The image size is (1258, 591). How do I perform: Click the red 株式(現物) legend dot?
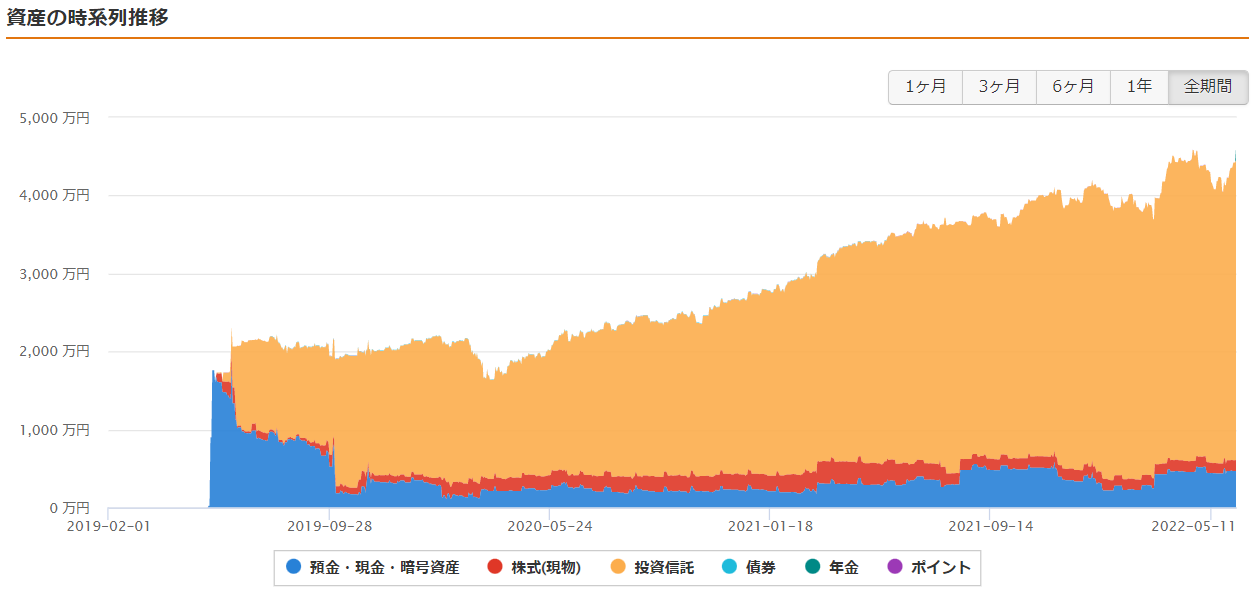pyautogui.click(x=494, y=567)
